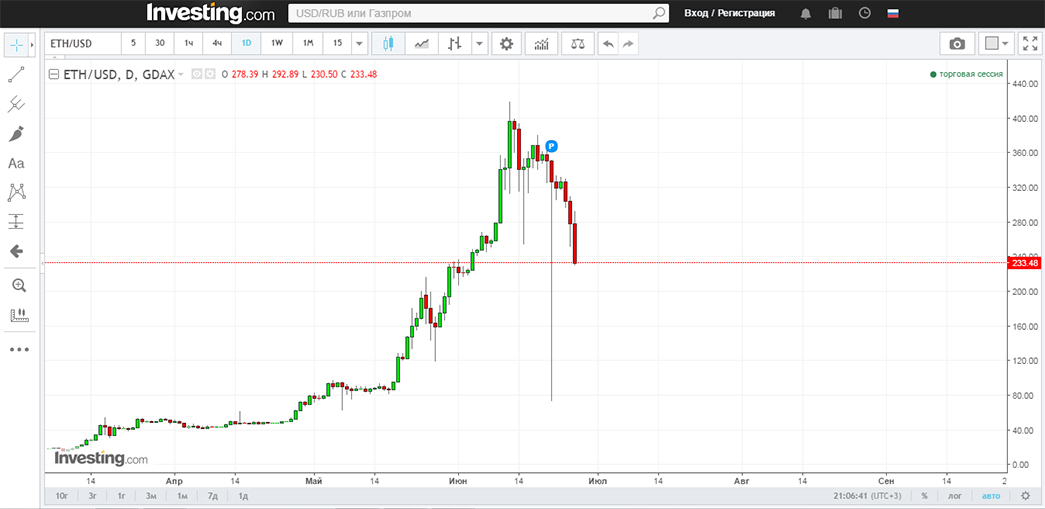Screen dimensions: 1045x509
Task: Open chart settings gear in top toolbar
Action: click(507, 44)
